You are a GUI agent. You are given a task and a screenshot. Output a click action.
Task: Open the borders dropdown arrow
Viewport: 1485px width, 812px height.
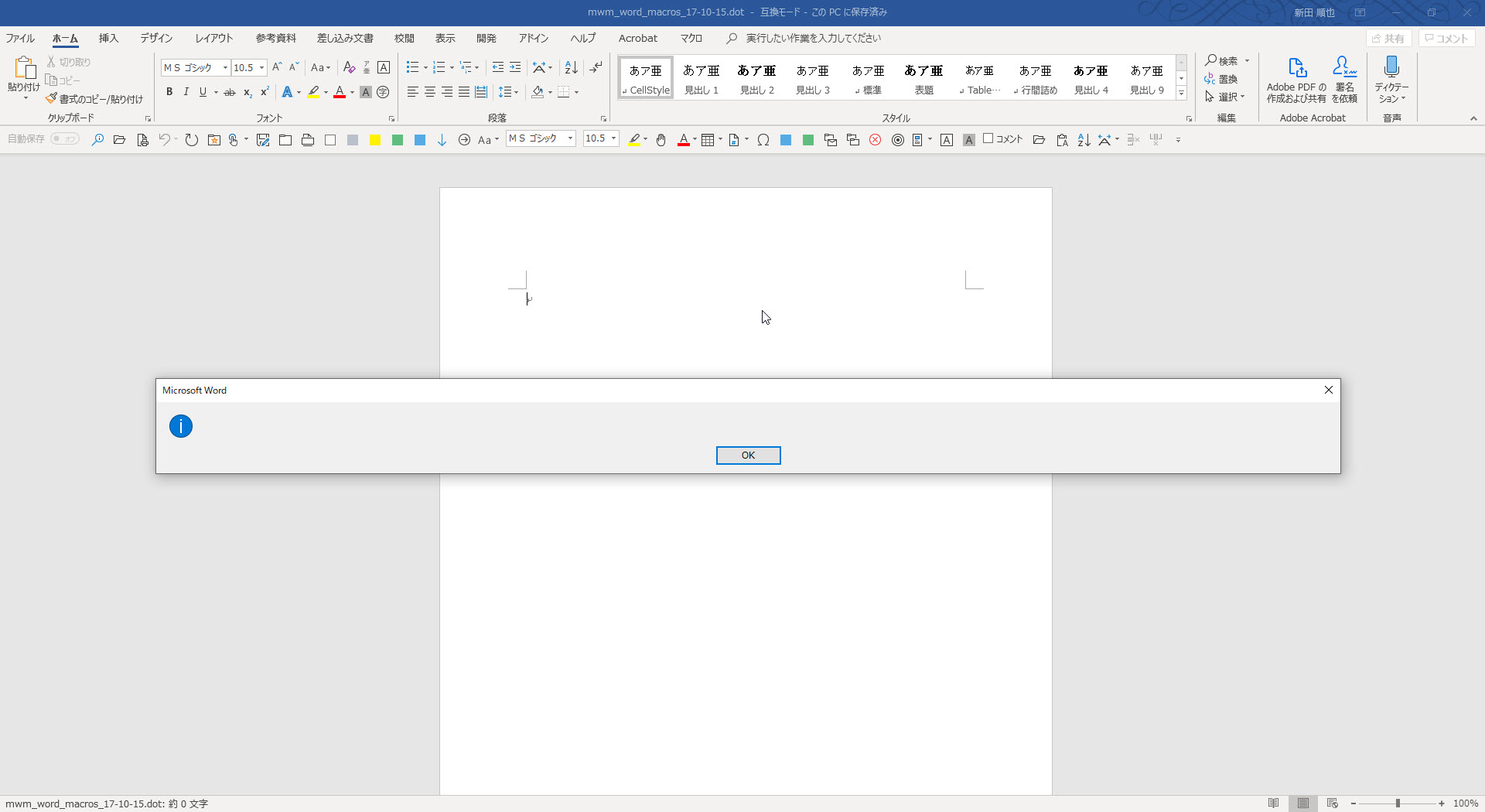tap(576, 92)
